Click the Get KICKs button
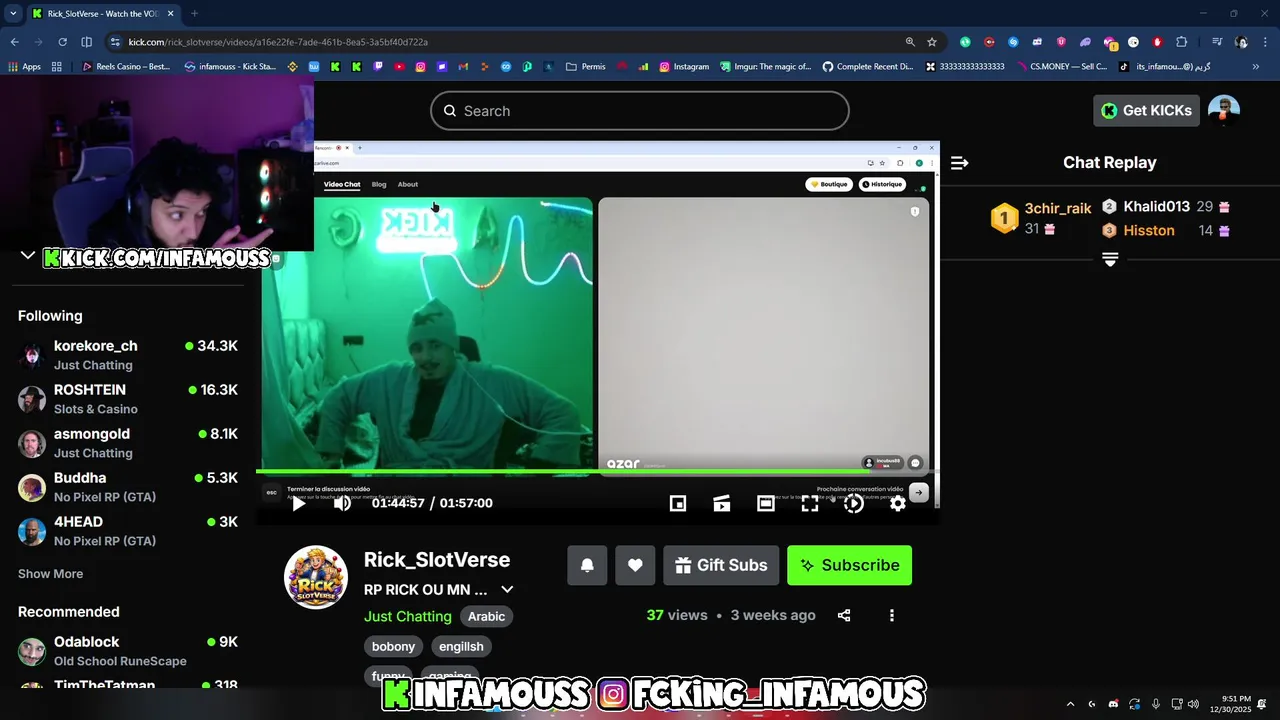1280x720 pixels. coord(1146,110)
